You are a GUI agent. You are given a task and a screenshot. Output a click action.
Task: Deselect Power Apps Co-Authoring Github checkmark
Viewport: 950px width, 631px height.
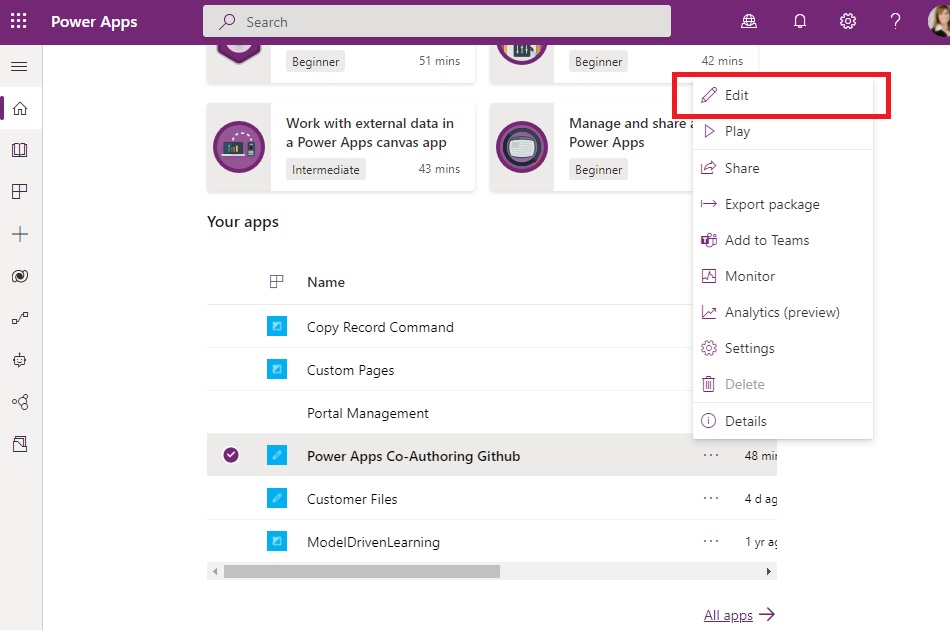(231, 455)
